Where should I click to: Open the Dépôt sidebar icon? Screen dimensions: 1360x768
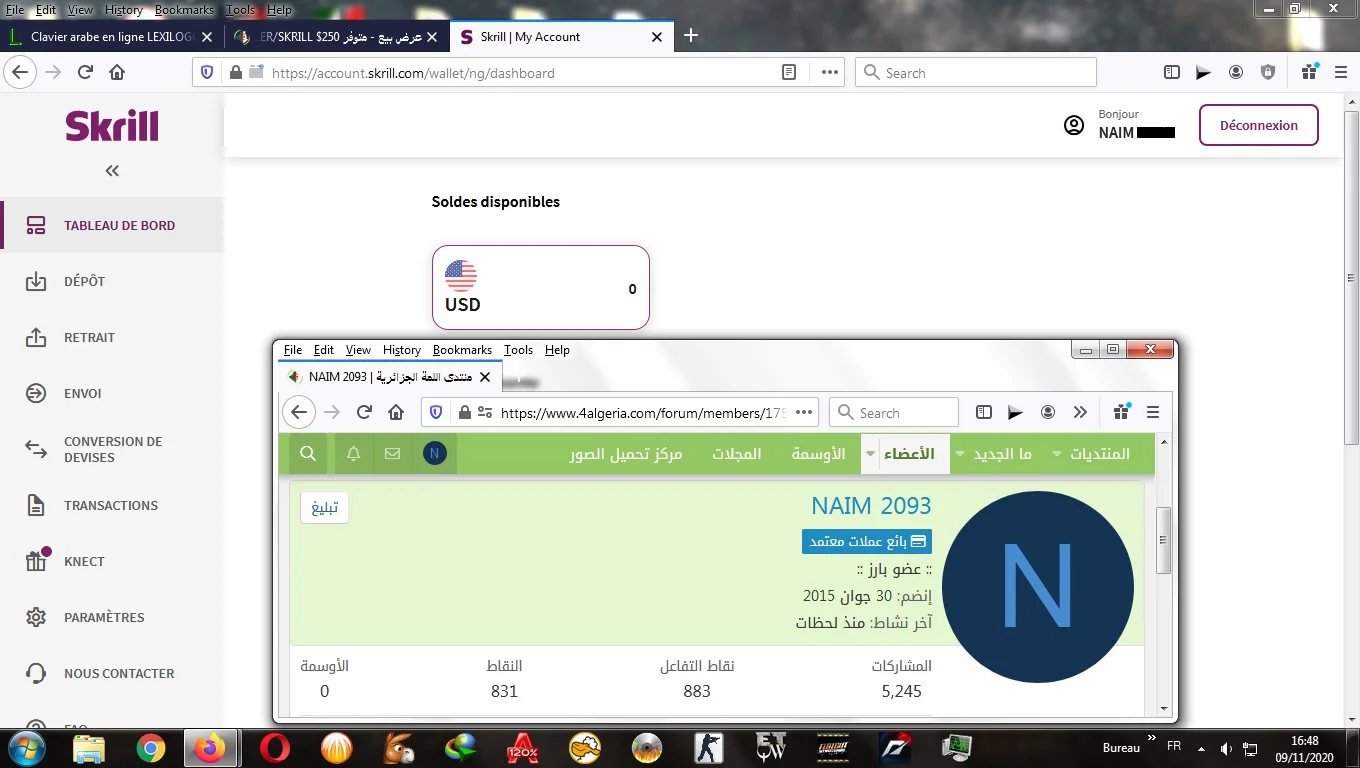(x=36, y=282)
